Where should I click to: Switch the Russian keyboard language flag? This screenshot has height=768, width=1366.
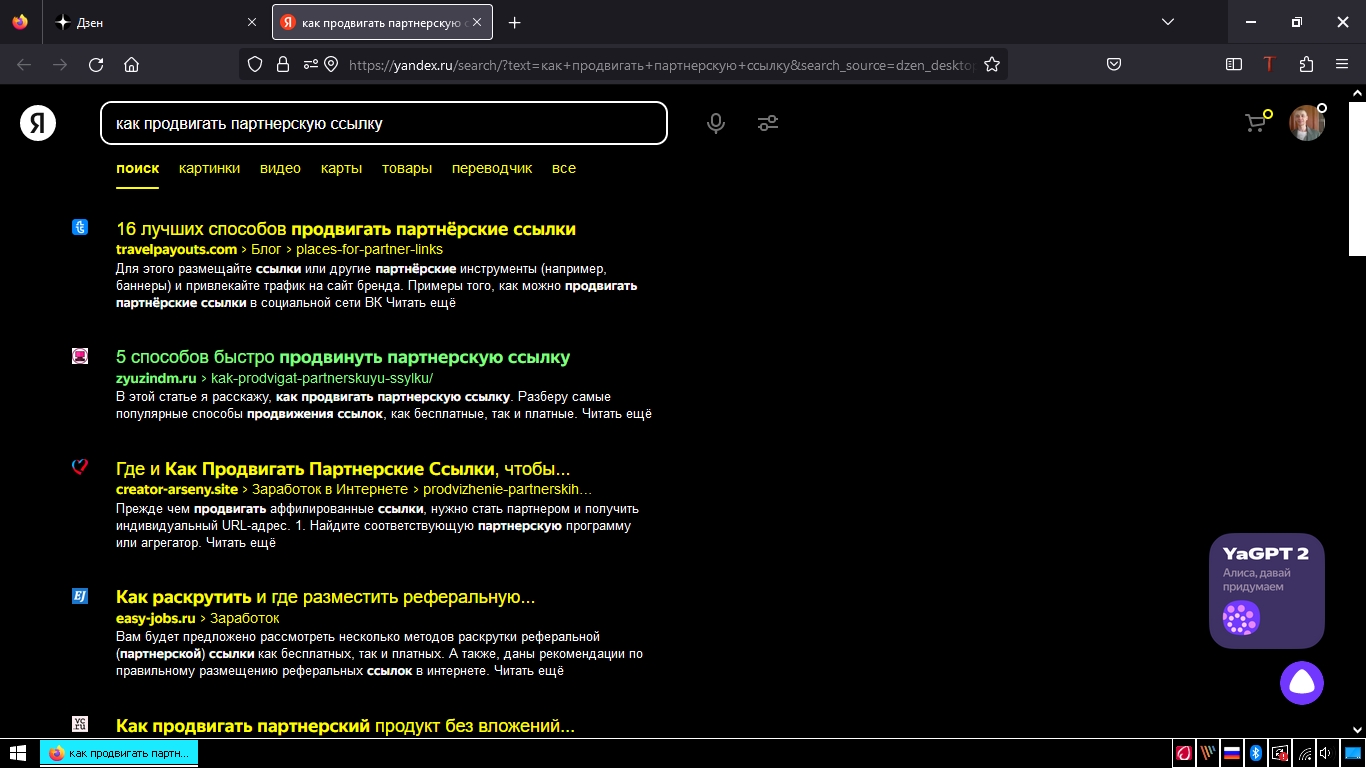point(1232,753)
